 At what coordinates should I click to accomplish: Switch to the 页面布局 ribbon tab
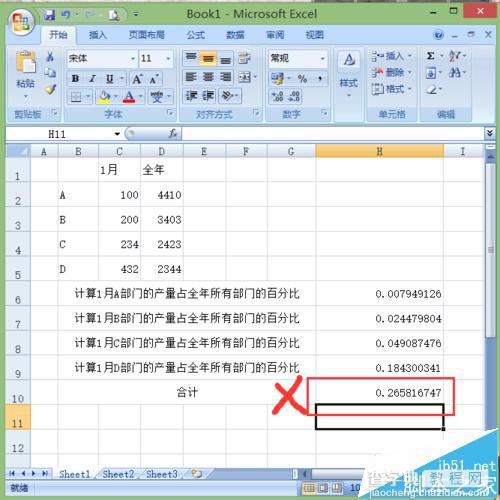tap(147, 35)
